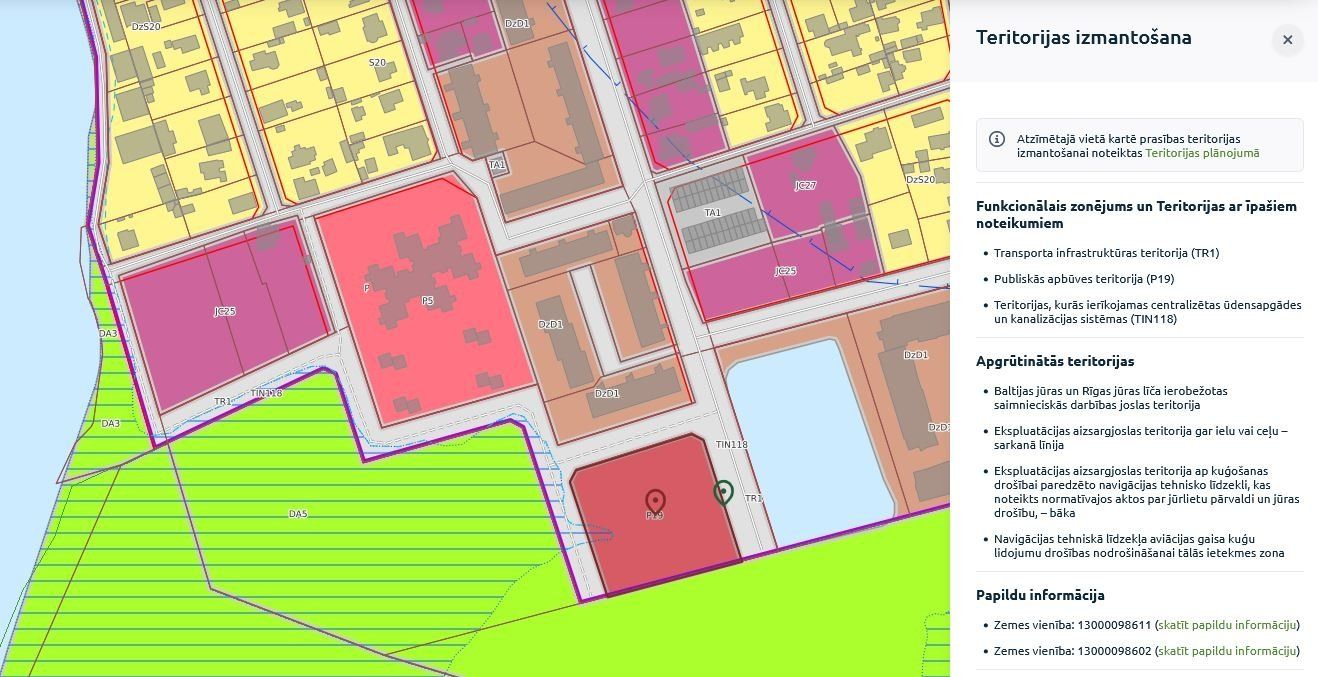Click the 'bāka' navigation protection zone item

click(1147, 492)
